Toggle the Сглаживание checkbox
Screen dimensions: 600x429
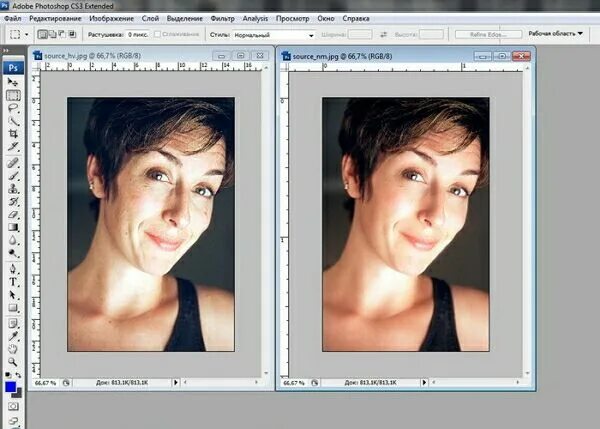click(157, 34)
